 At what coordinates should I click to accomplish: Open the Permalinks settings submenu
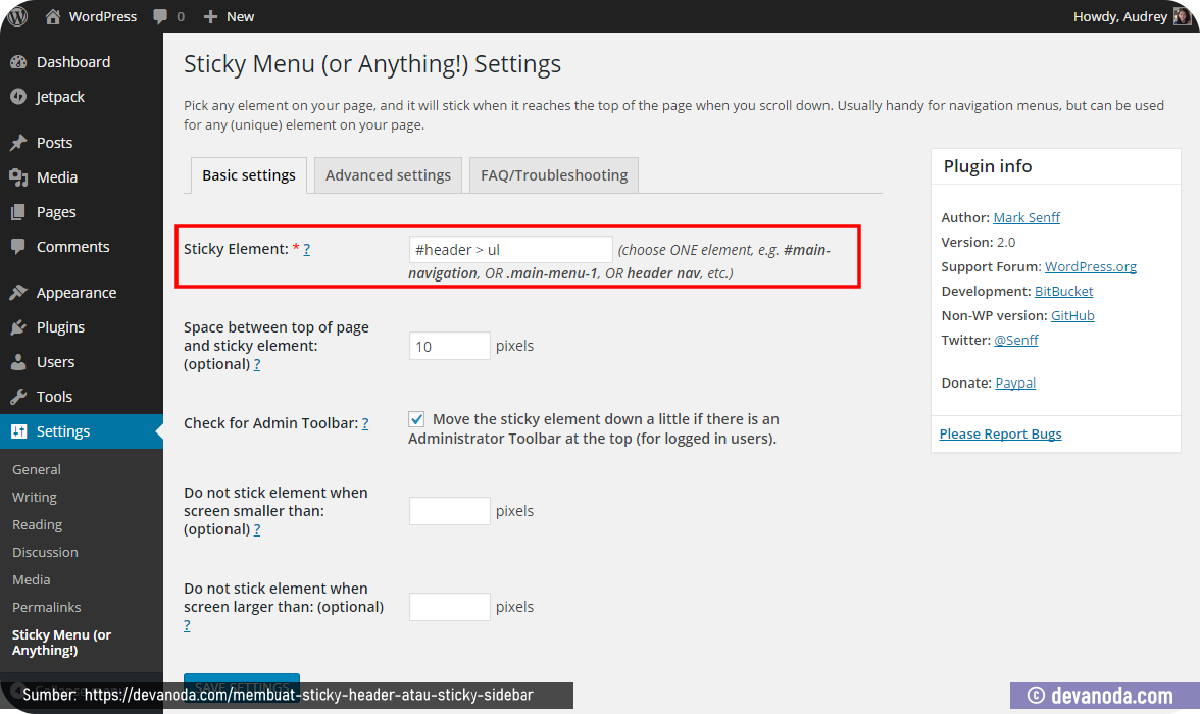[x=47, y=607]
